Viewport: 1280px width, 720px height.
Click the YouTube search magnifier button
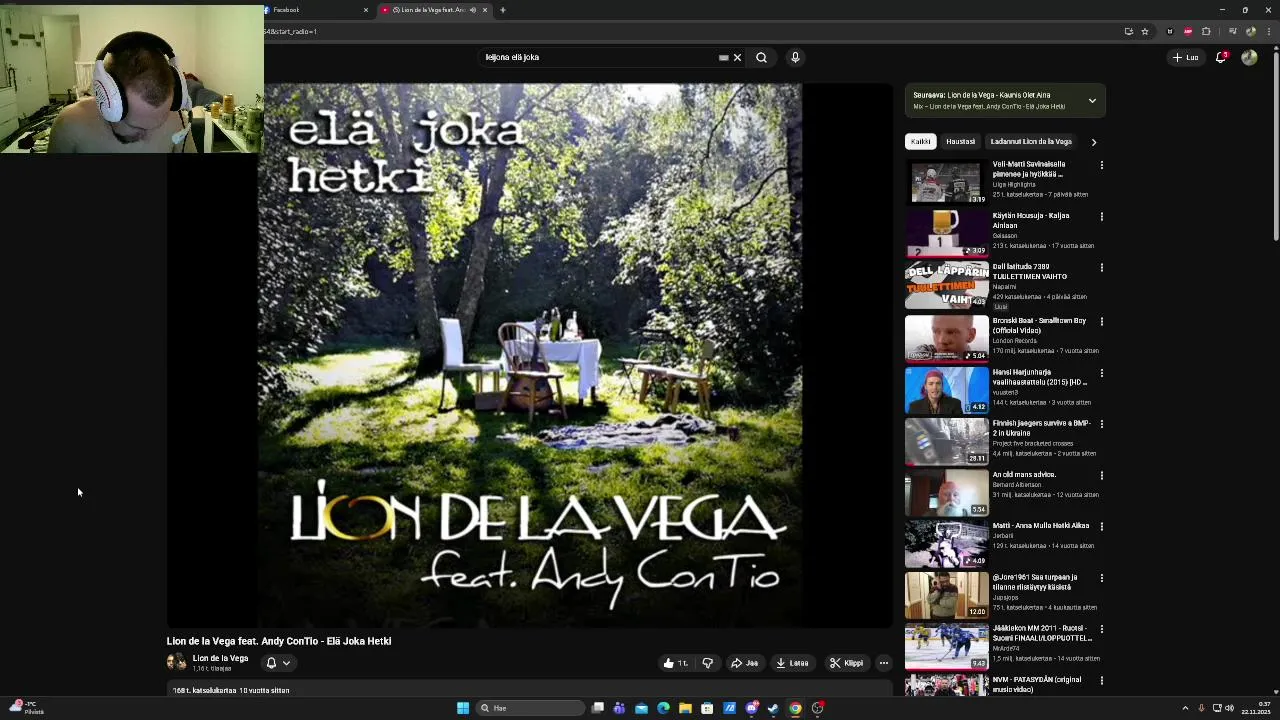coord(761,57)
